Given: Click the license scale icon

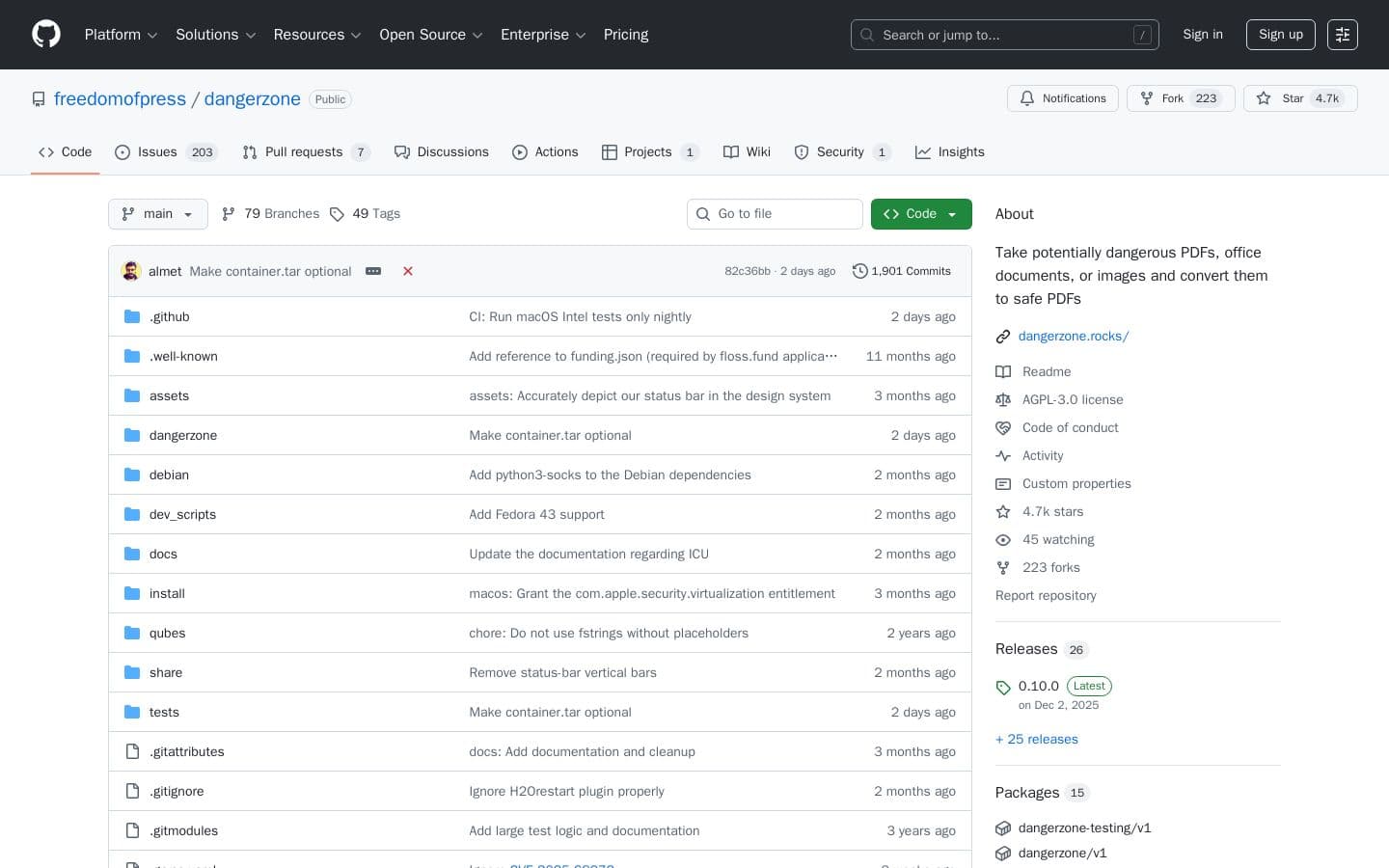Looking at the screenshot, I should click(1003, 399).
